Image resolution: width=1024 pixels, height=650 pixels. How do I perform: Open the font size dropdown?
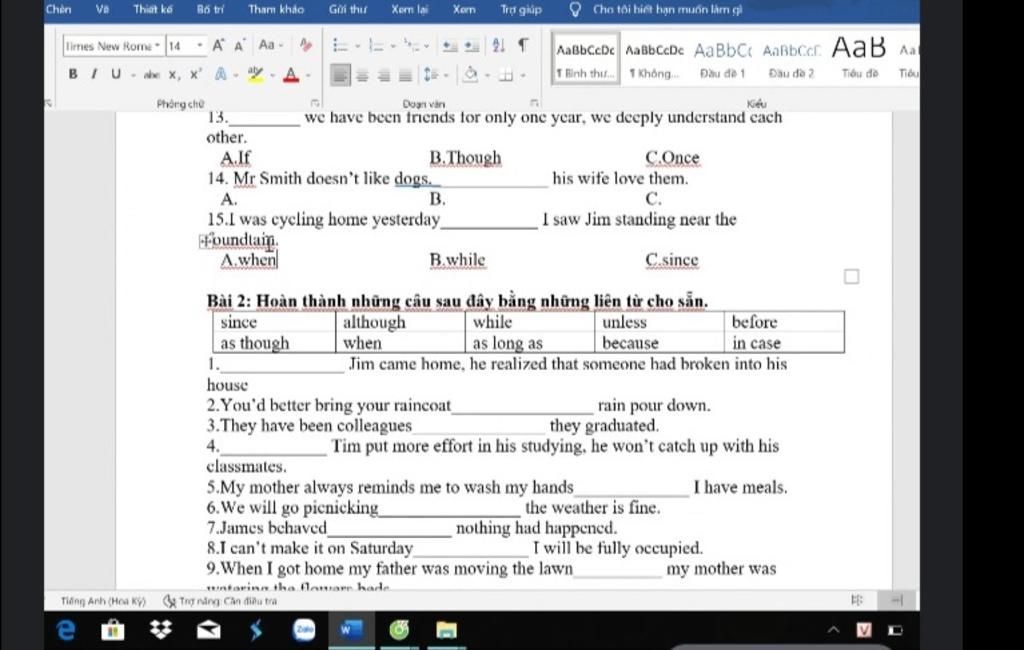[x=199, y=46]
